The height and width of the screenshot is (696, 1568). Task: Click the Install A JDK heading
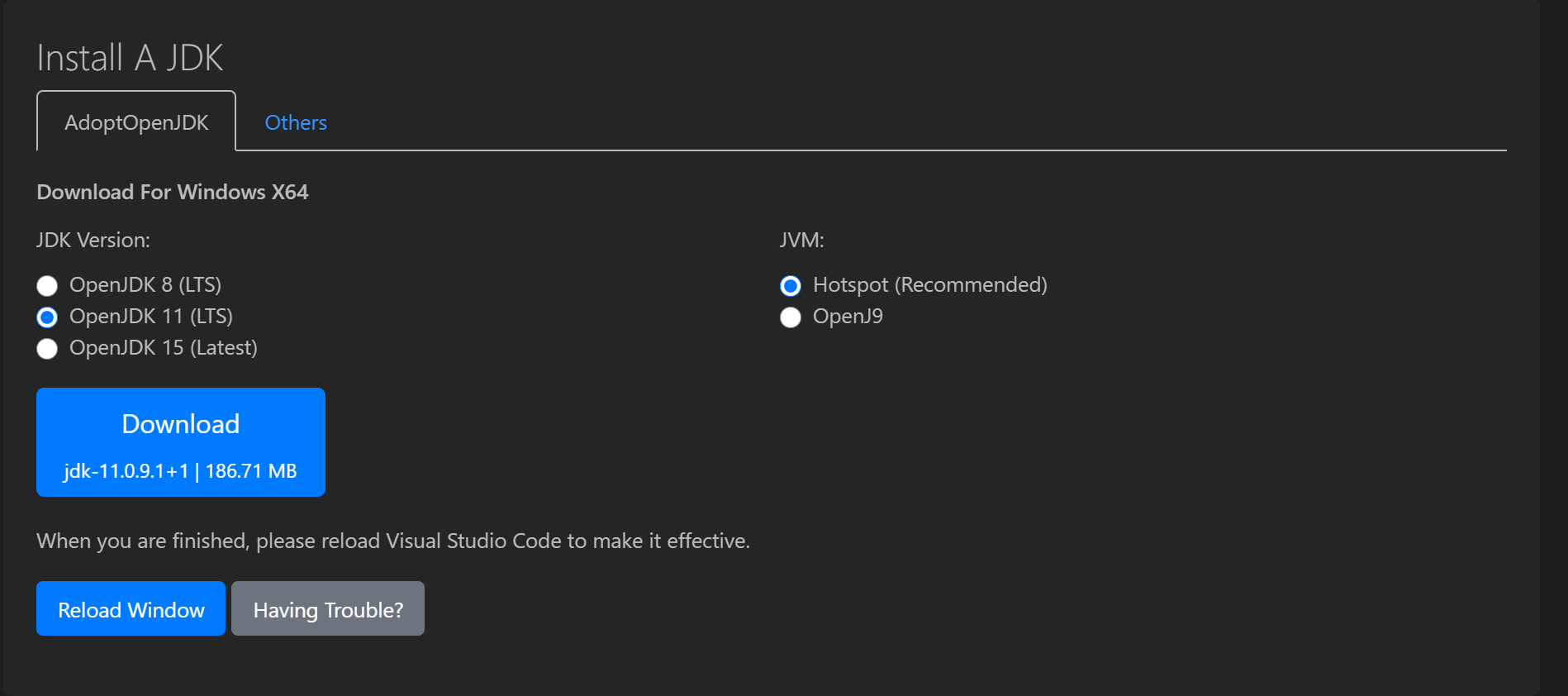coord(130,58)
